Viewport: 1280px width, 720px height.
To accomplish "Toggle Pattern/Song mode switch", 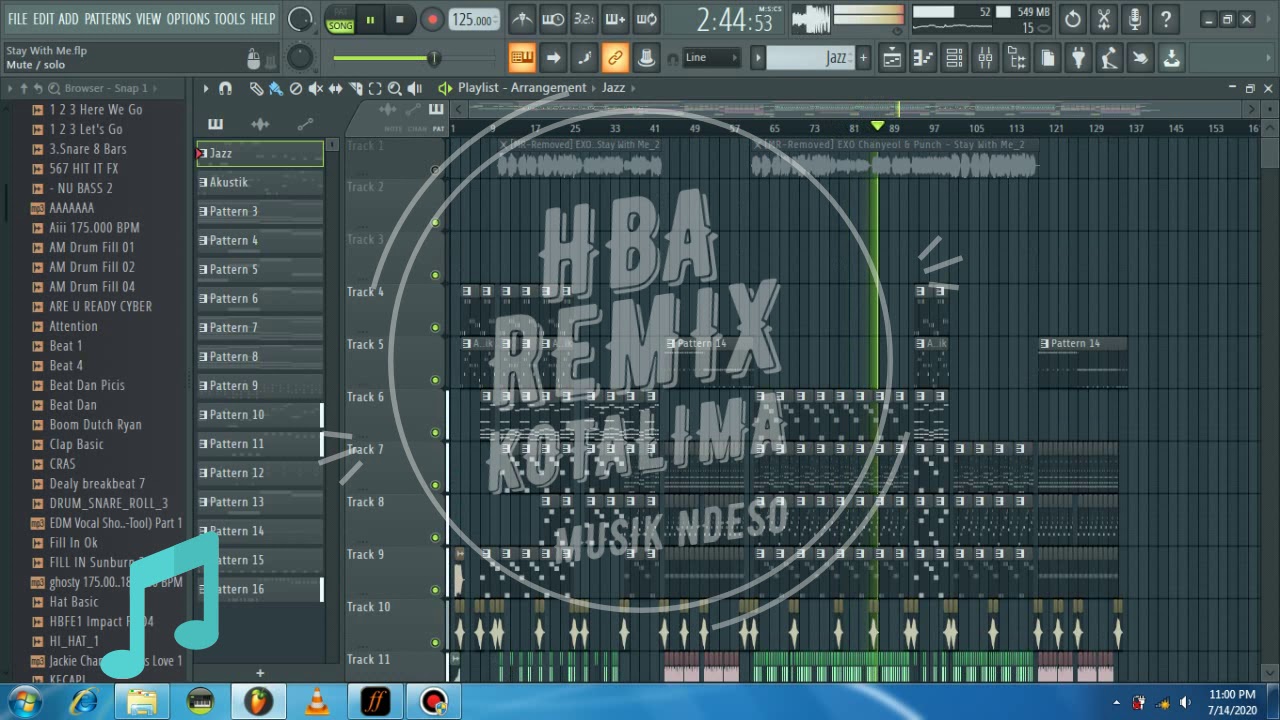I will click(340, 19).
